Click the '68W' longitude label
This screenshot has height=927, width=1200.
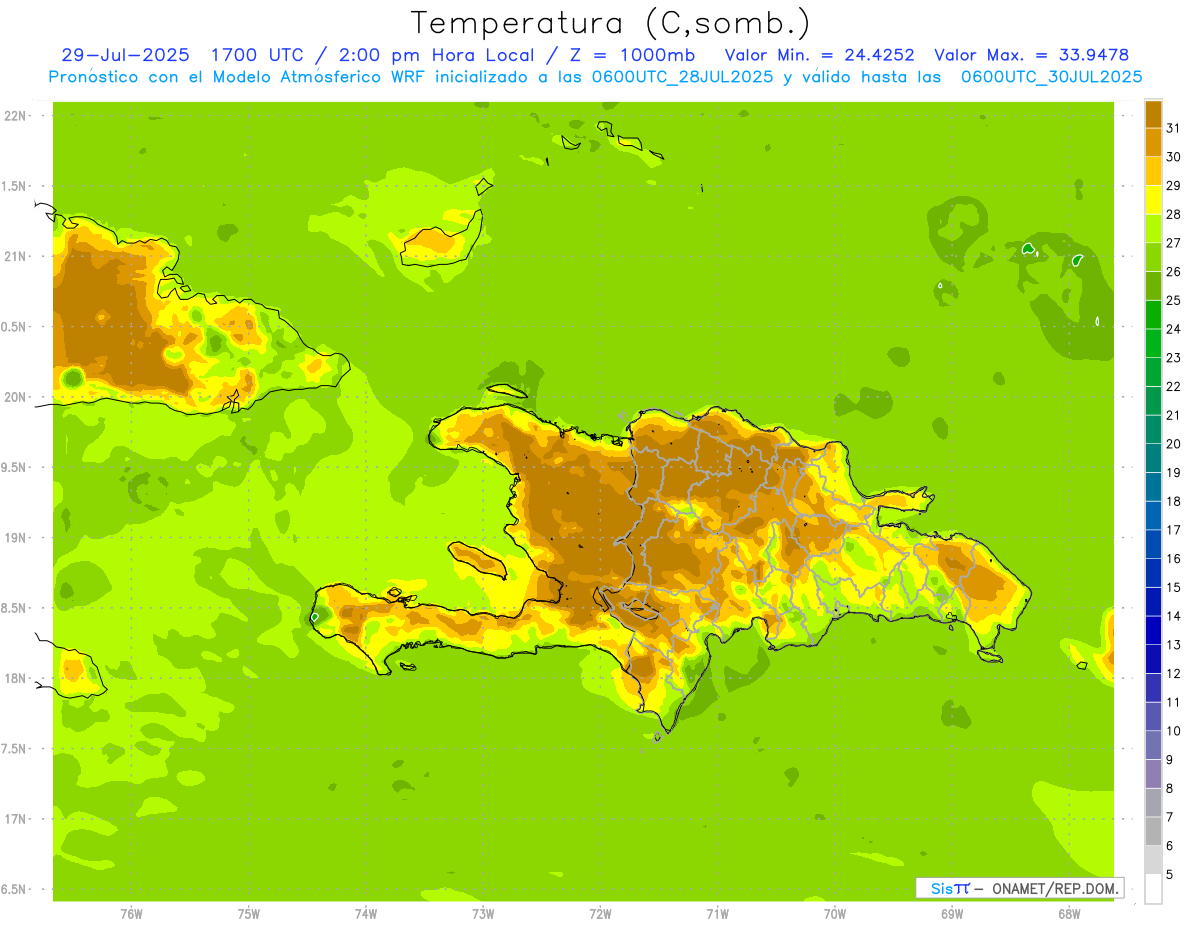tap(1069, 914)
